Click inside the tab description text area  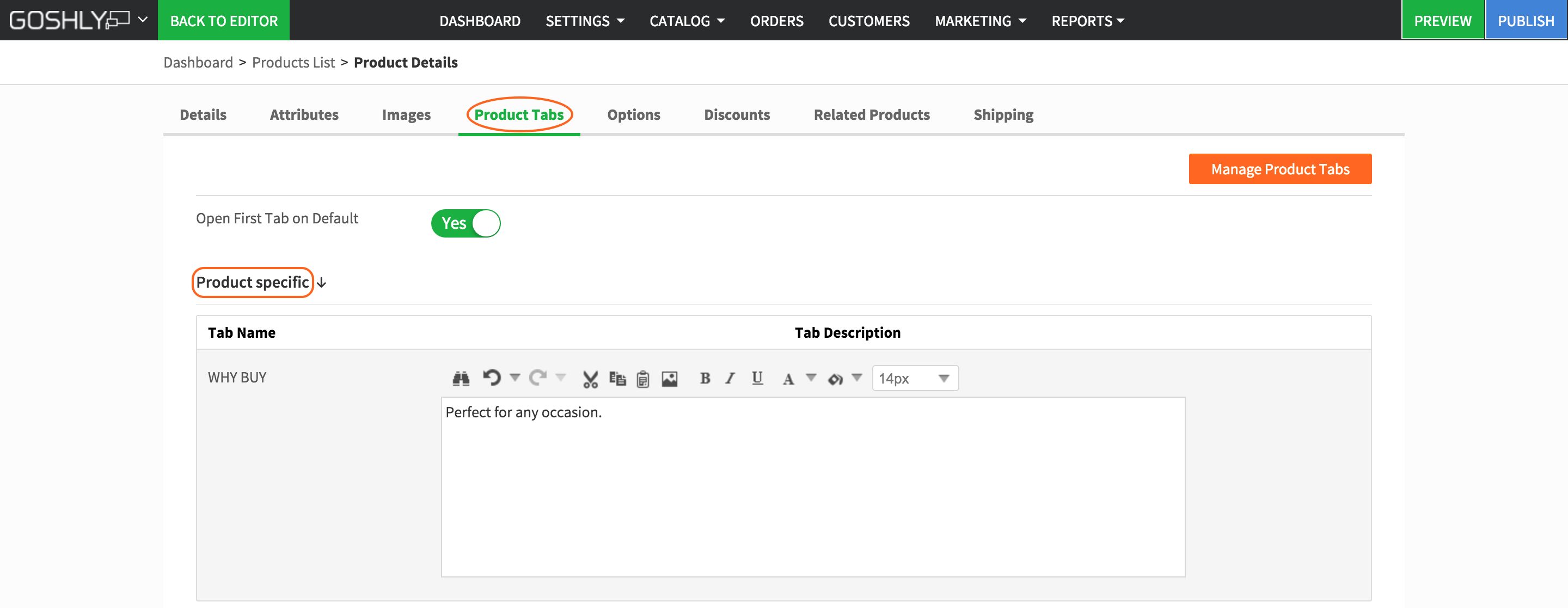[x=813, y=488]
